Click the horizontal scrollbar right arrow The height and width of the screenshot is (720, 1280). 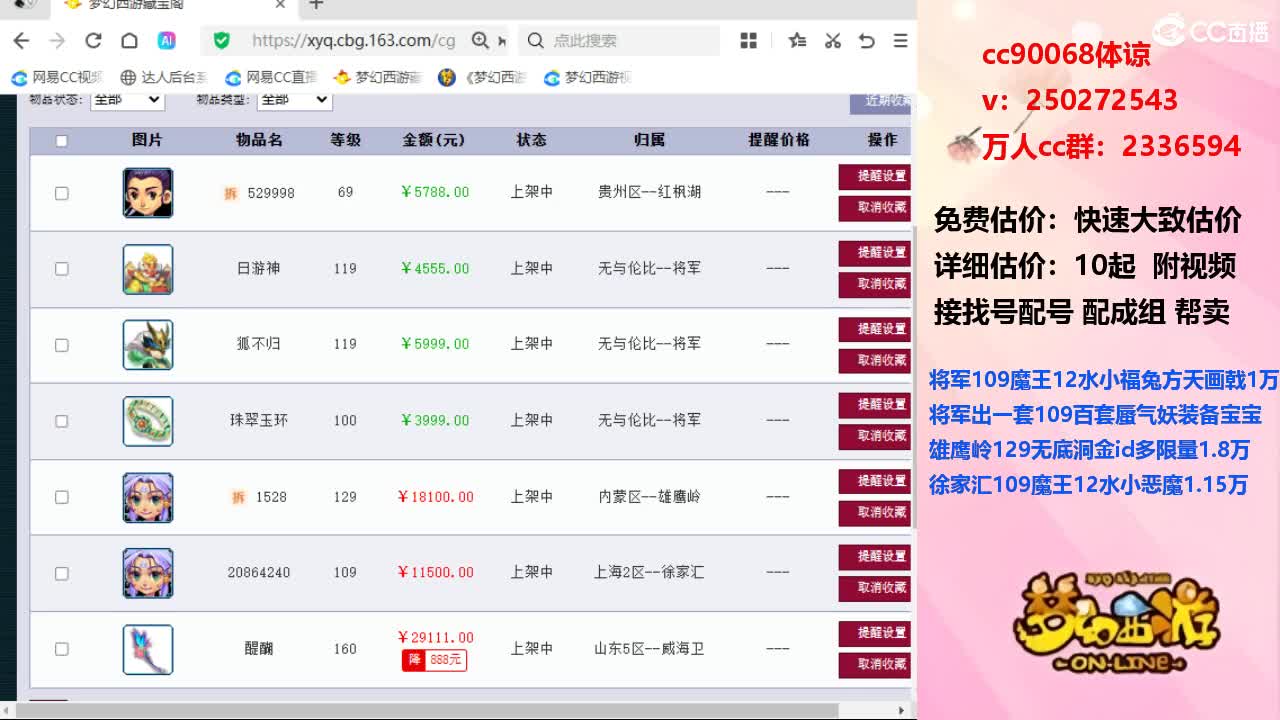click(901, 711)
